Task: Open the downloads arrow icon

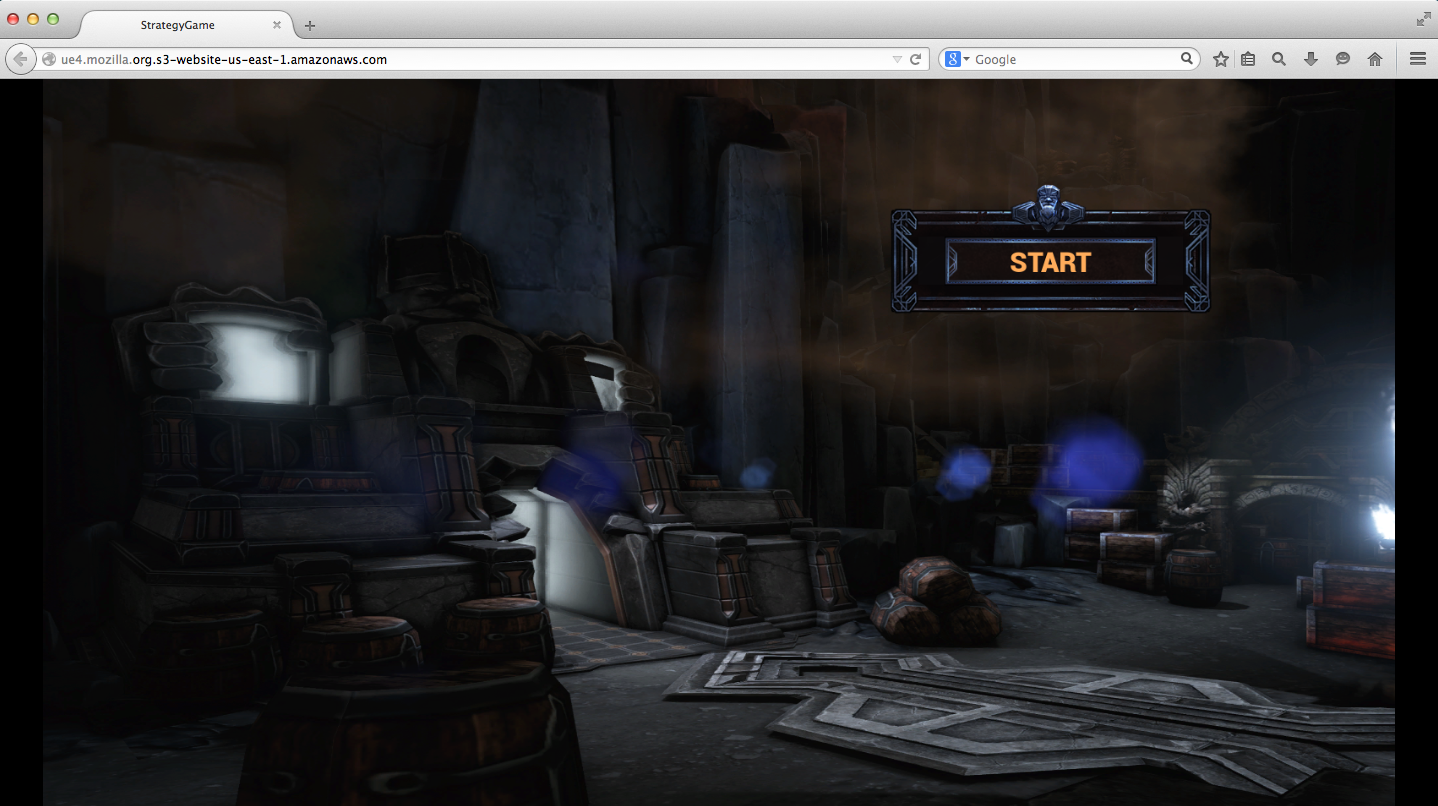Action: (1311, 59)
